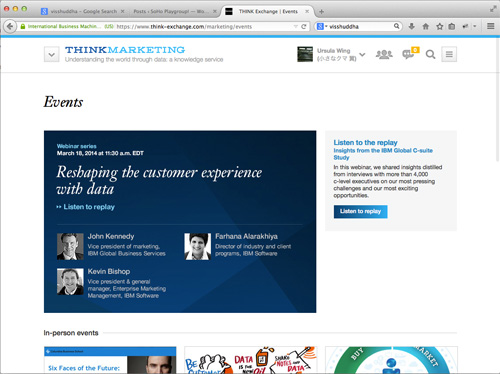Open the Data is the new oil sketch card
The width and height of the screenshot is (500, 374).
coord(251,360)
